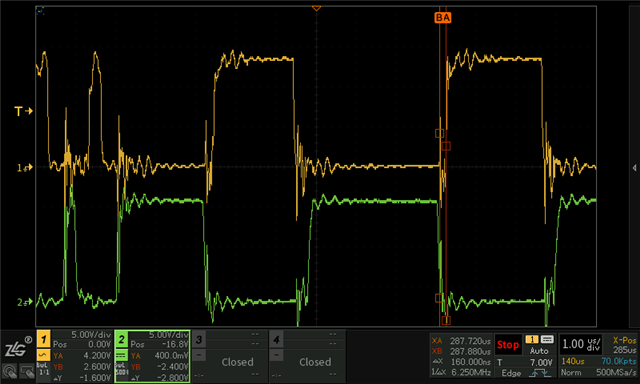Image resolution: width=640 pixels, height=384 pixels.
Task: Adjust trigger level T 7.00V
Action: click(x=526, y=362)
